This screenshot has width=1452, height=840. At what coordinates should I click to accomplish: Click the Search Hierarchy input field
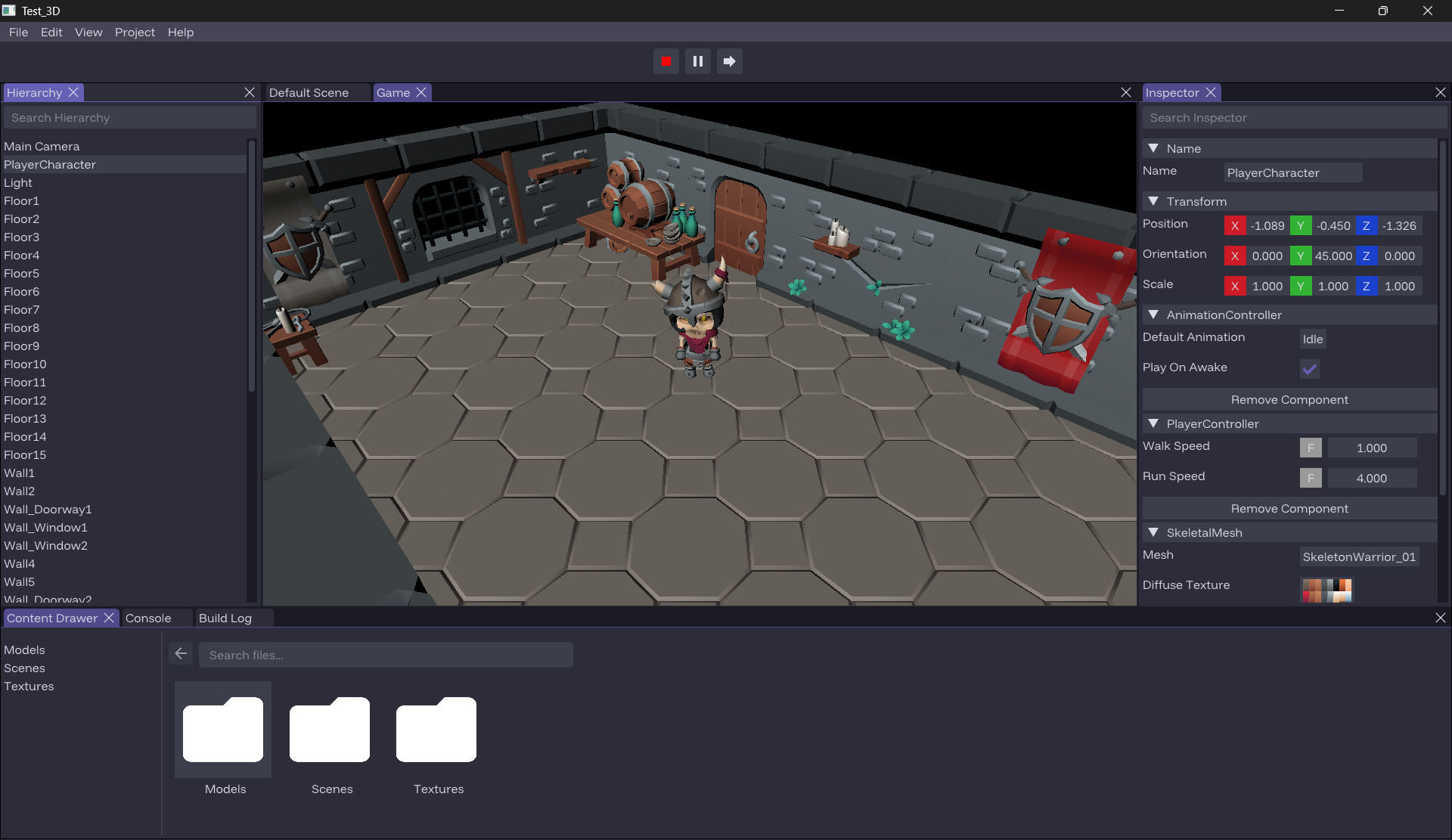pyautogui.click(x=129, y=117)
